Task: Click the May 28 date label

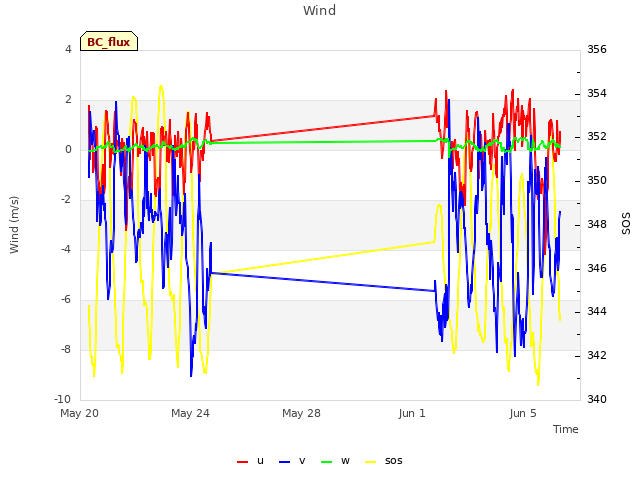Action: click(301, 413)
